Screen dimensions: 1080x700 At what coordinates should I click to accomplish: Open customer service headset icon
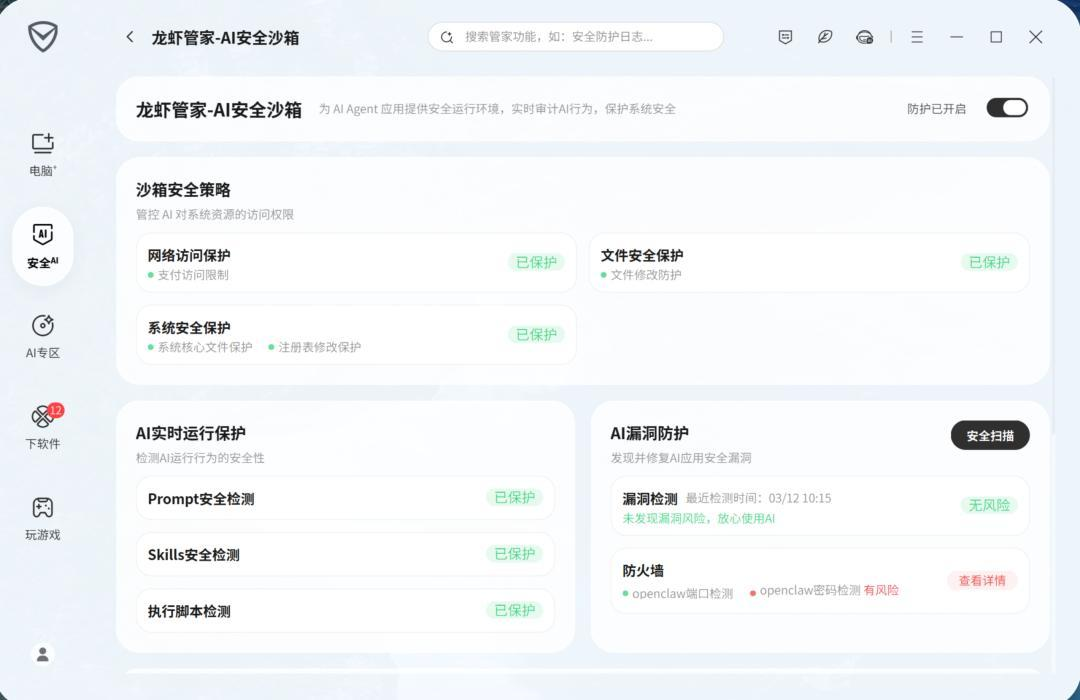pyautogui.click(x=863, y=36)
